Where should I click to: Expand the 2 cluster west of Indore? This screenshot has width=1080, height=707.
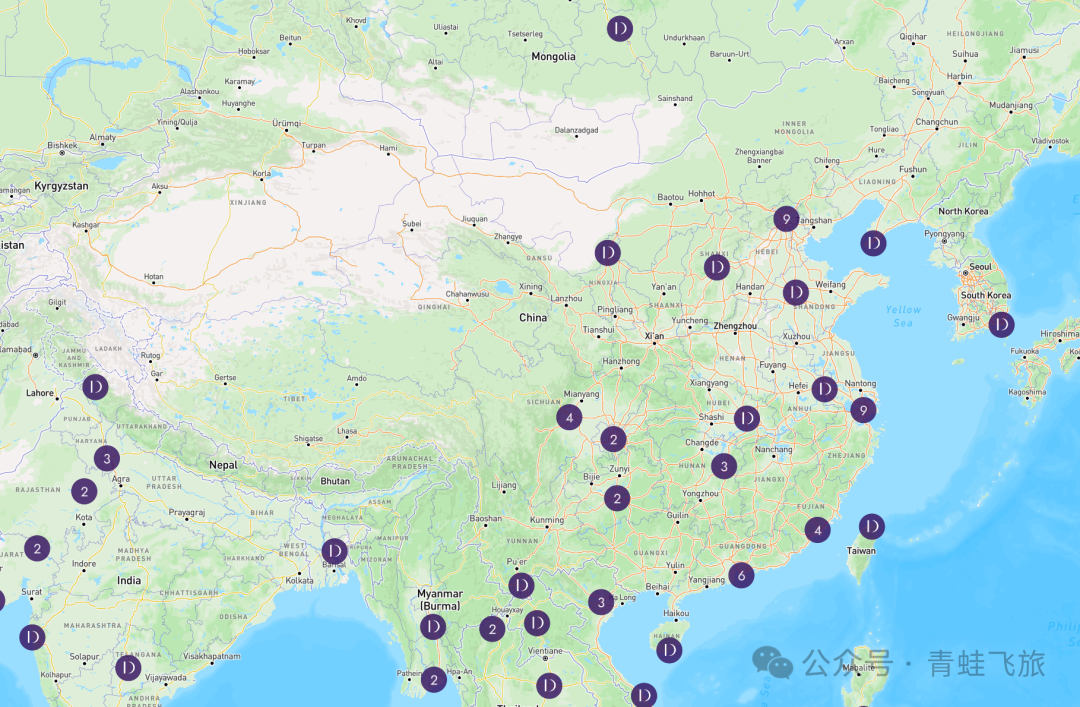[x=37, y=549]
